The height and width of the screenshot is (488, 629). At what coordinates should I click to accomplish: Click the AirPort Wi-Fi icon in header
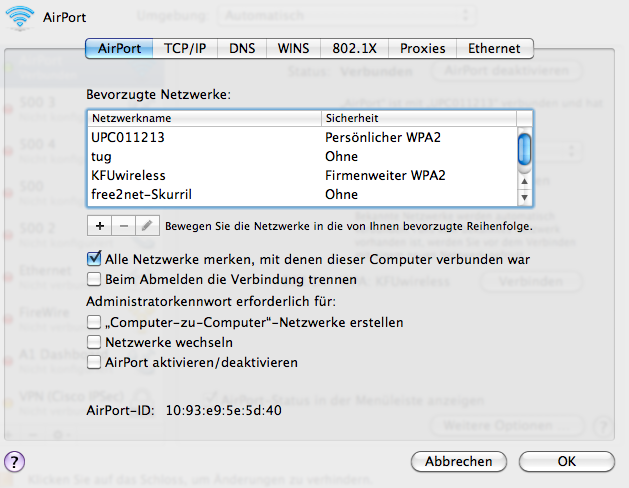click(19, 18)
